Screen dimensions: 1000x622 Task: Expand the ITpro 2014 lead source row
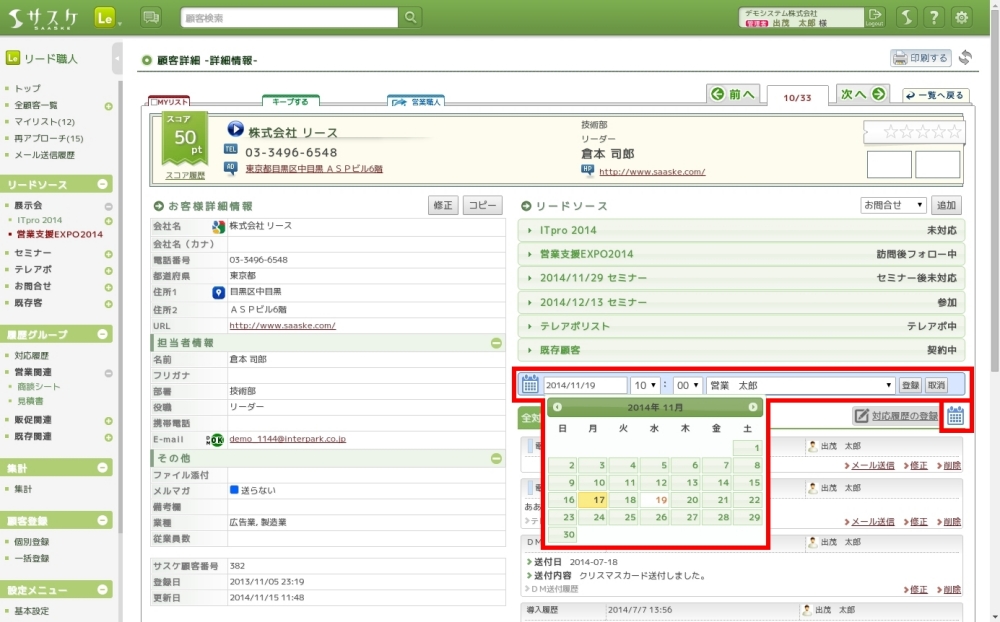click(x=741, y=230)
